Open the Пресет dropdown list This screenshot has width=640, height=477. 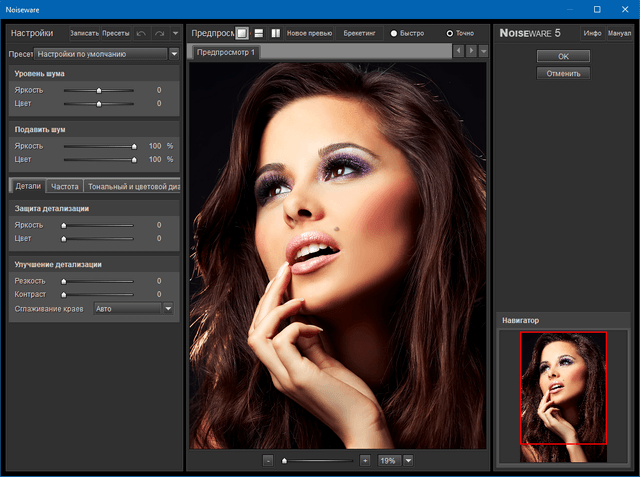172,54
